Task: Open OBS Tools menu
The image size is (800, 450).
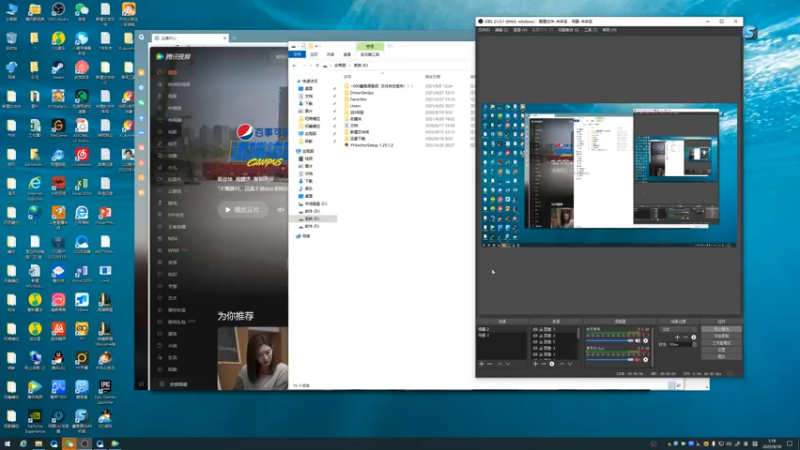Action: [x=590, y=30]
